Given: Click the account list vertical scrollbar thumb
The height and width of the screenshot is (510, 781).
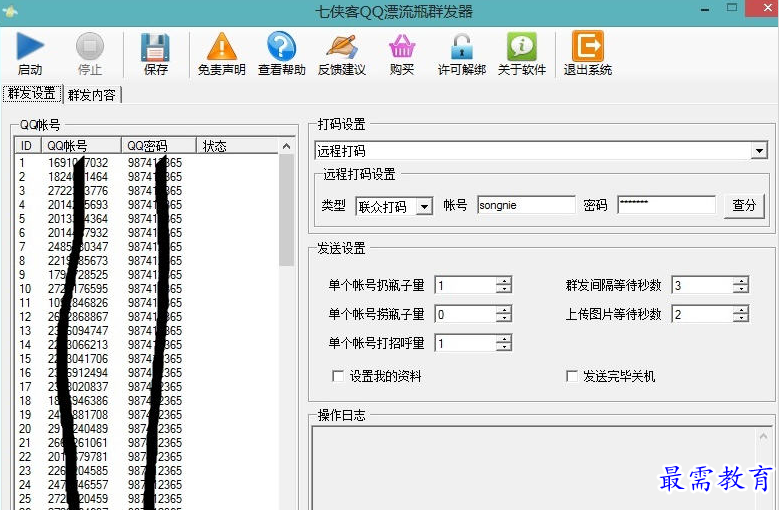Looking at the screenshot, I should [286, 210].
